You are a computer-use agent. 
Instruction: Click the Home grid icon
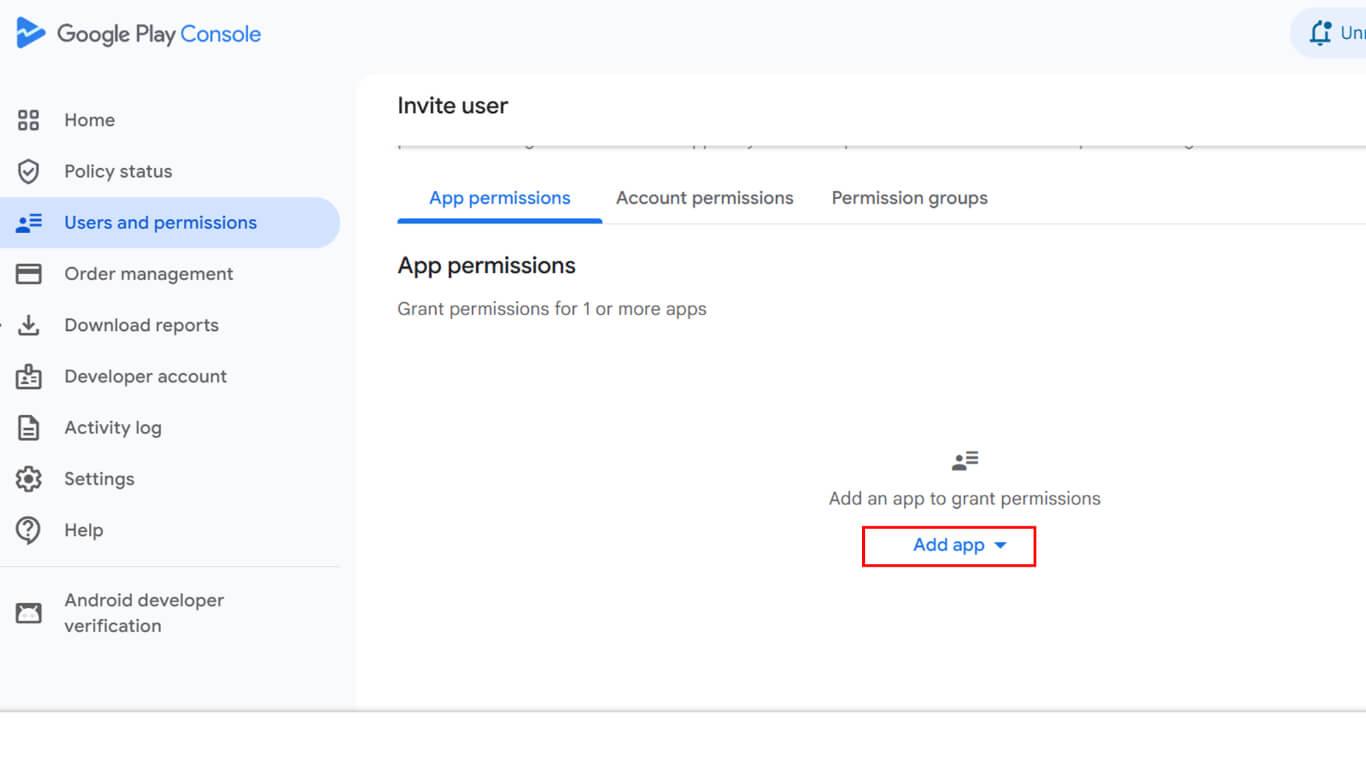pyautogui.click(x=29, y=120)
